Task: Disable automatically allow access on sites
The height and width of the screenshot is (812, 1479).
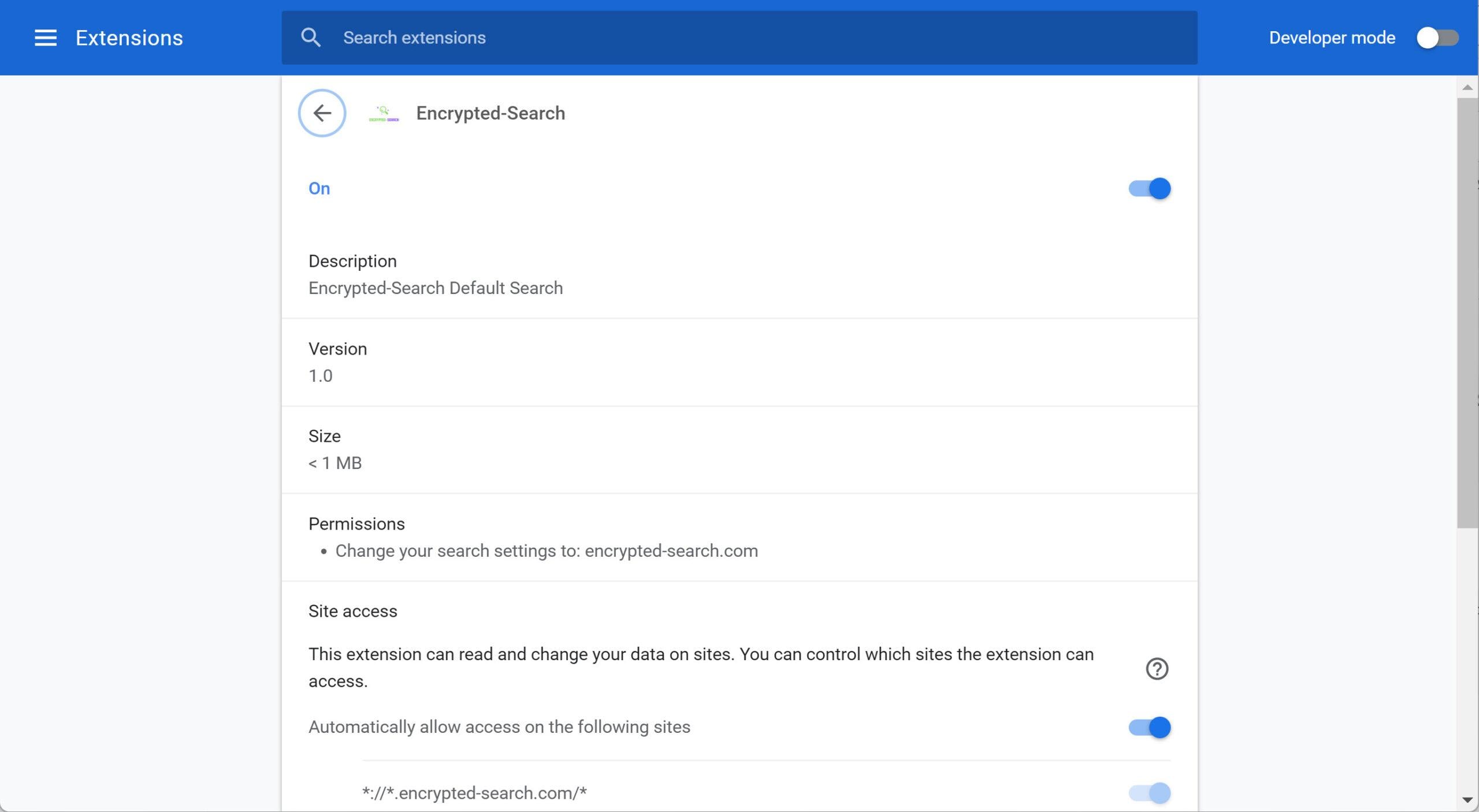Action: pyautogui.click(x=1149, y=727)
